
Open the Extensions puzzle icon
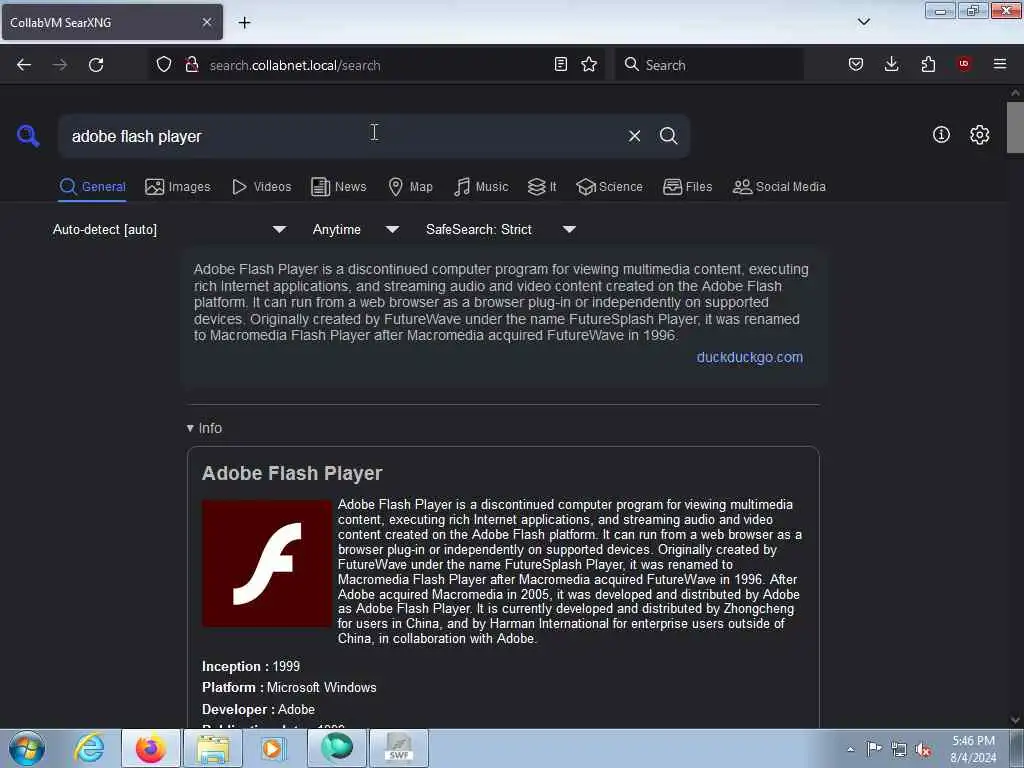coord(928,64)
